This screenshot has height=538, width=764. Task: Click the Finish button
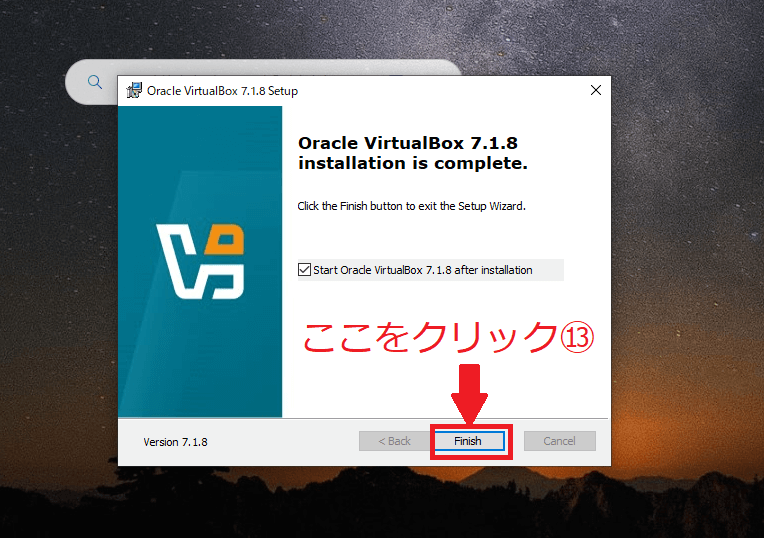pos(469,441)
